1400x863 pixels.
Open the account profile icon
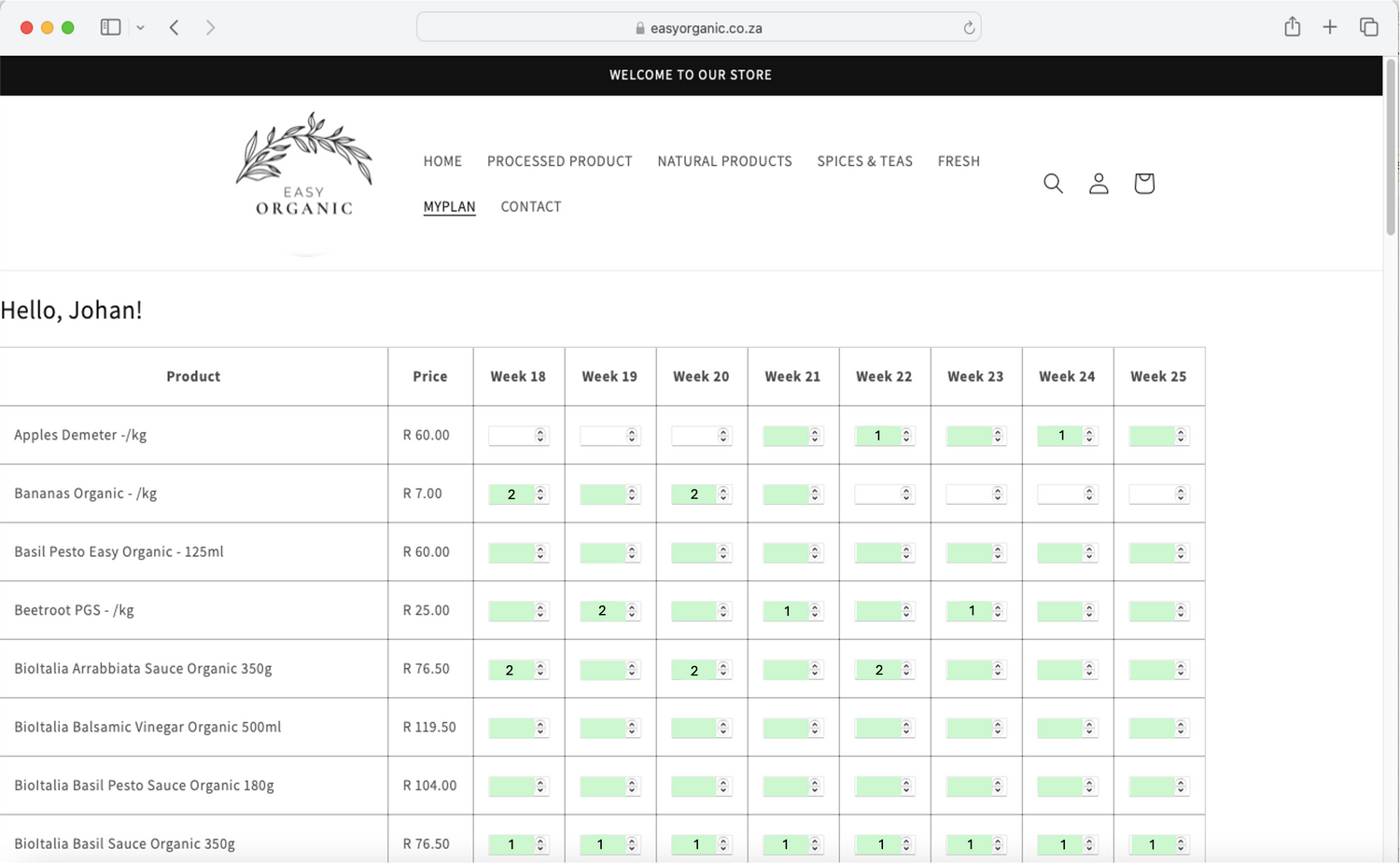1099,183
